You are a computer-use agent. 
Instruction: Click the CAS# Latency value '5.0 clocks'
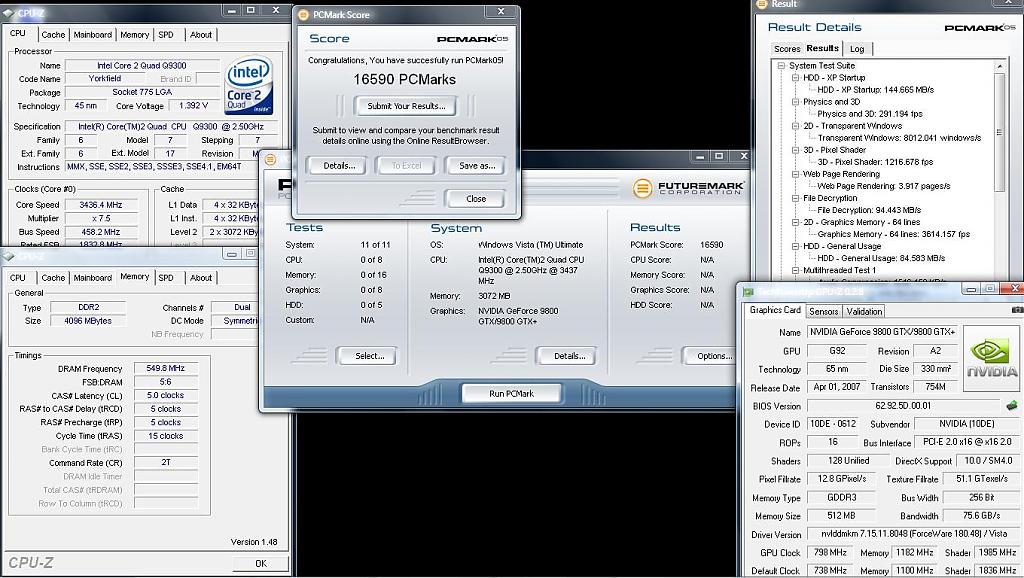[x=166, y=395]
